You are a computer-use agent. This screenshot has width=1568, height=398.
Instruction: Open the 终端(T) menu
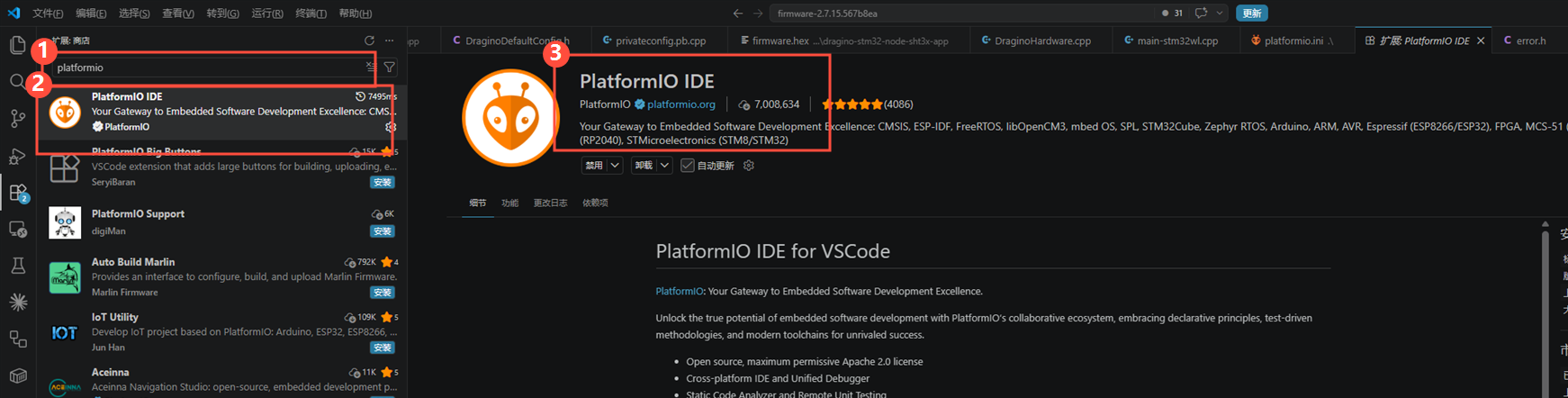click(x=311, y=14)
